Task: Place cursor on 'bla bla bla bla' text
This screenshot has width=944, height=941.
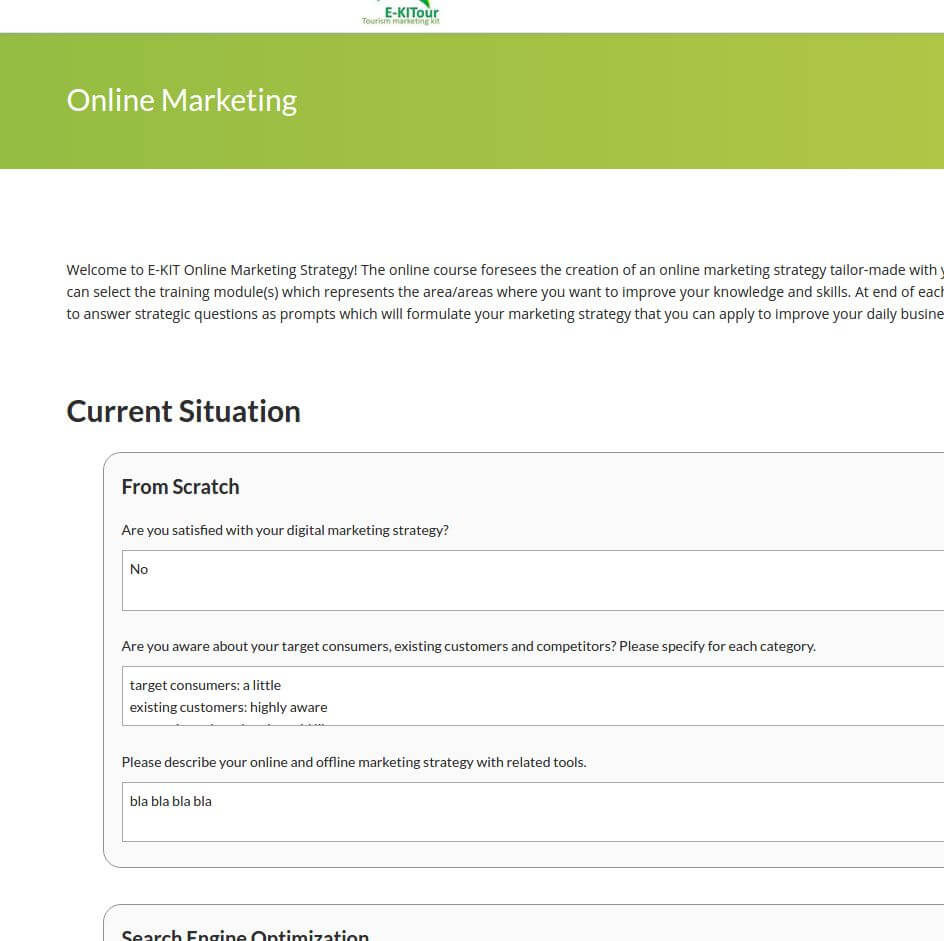Action: [171, 801]
